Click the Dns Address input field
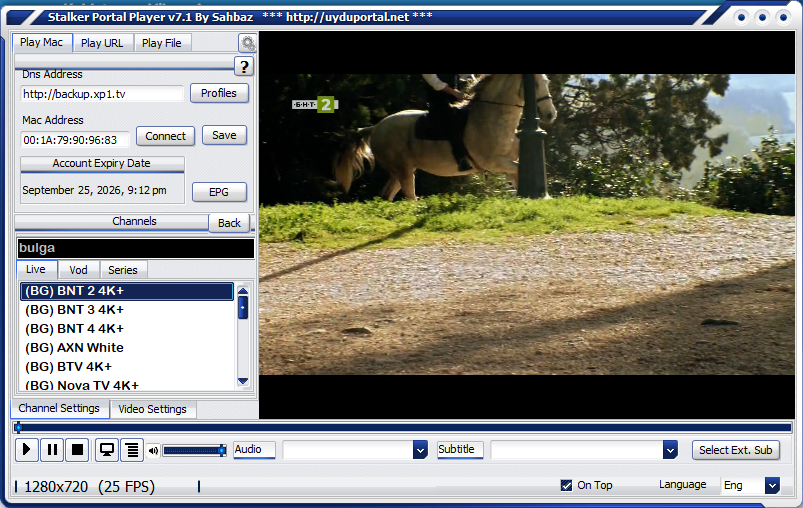 pos(102,94)
